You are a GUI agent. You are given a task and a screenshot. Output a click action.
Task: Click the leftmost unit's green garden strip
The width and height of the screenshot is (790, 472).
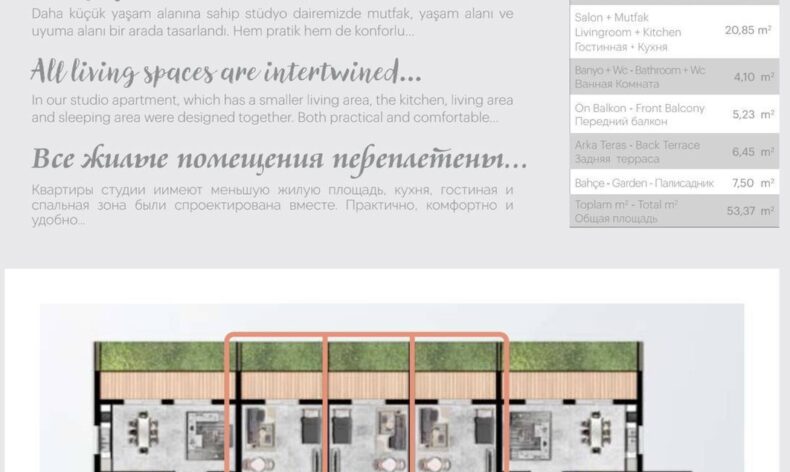pyautogui.click(x=160, y=356)
